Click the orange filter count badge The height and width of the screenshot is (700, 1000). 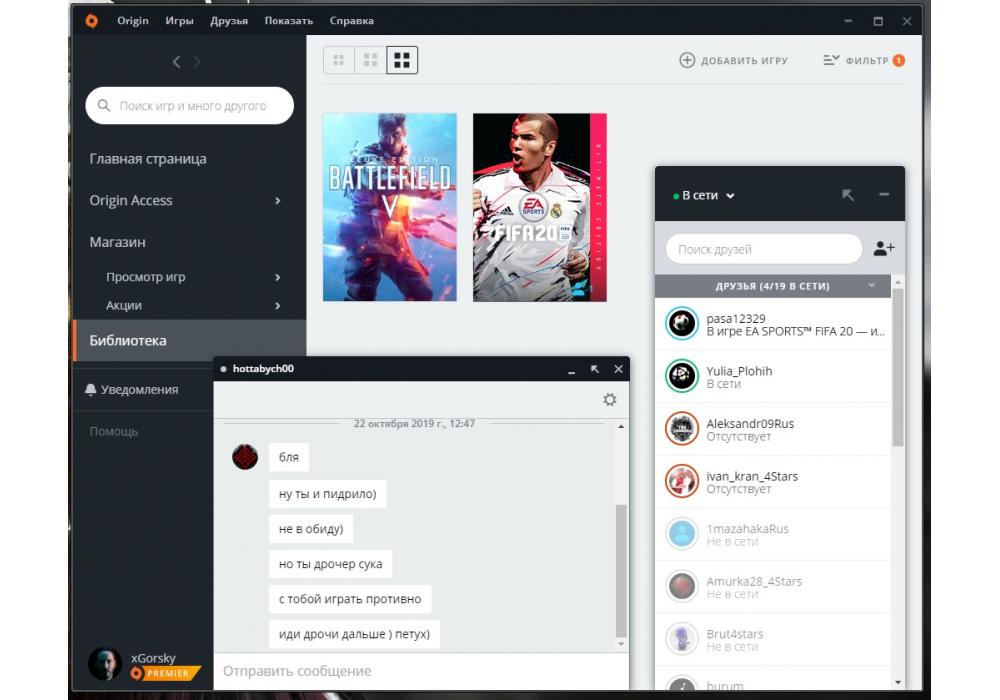click(x=899, y=61)
